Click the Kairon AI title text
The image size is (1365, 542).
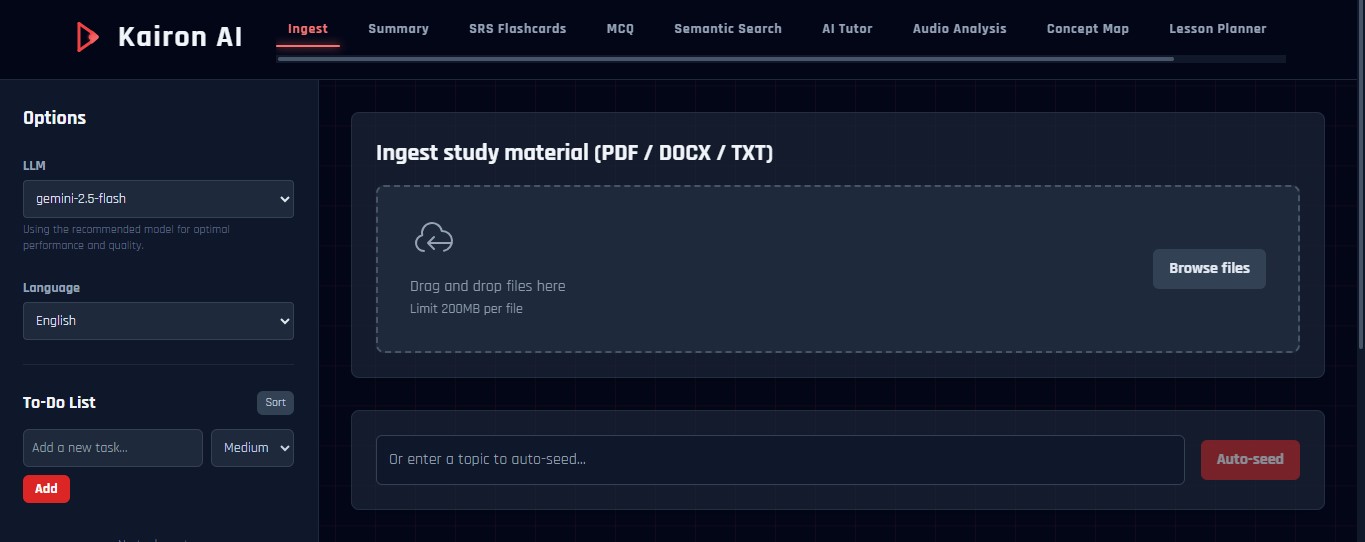(180, 38)
